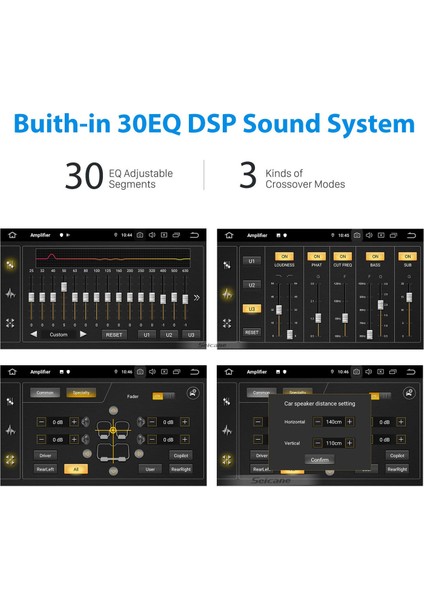Open recent apps icon in the 10:44 equalizer screen
Viewport: 424px width, 600px height.
coord(176,235)
